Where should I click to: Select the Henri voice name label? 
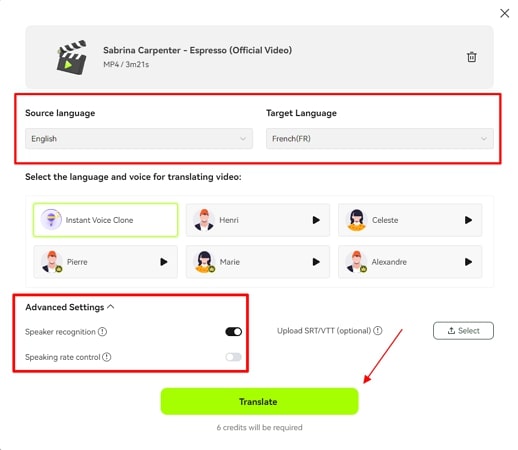coord(229,220)
